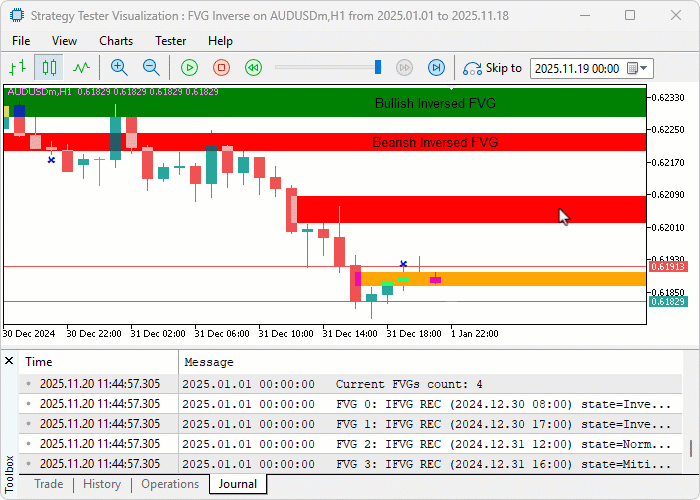Open the Charts menu
Image resolution: width=700 pixels, height=500 pixels.
point(116,41)
